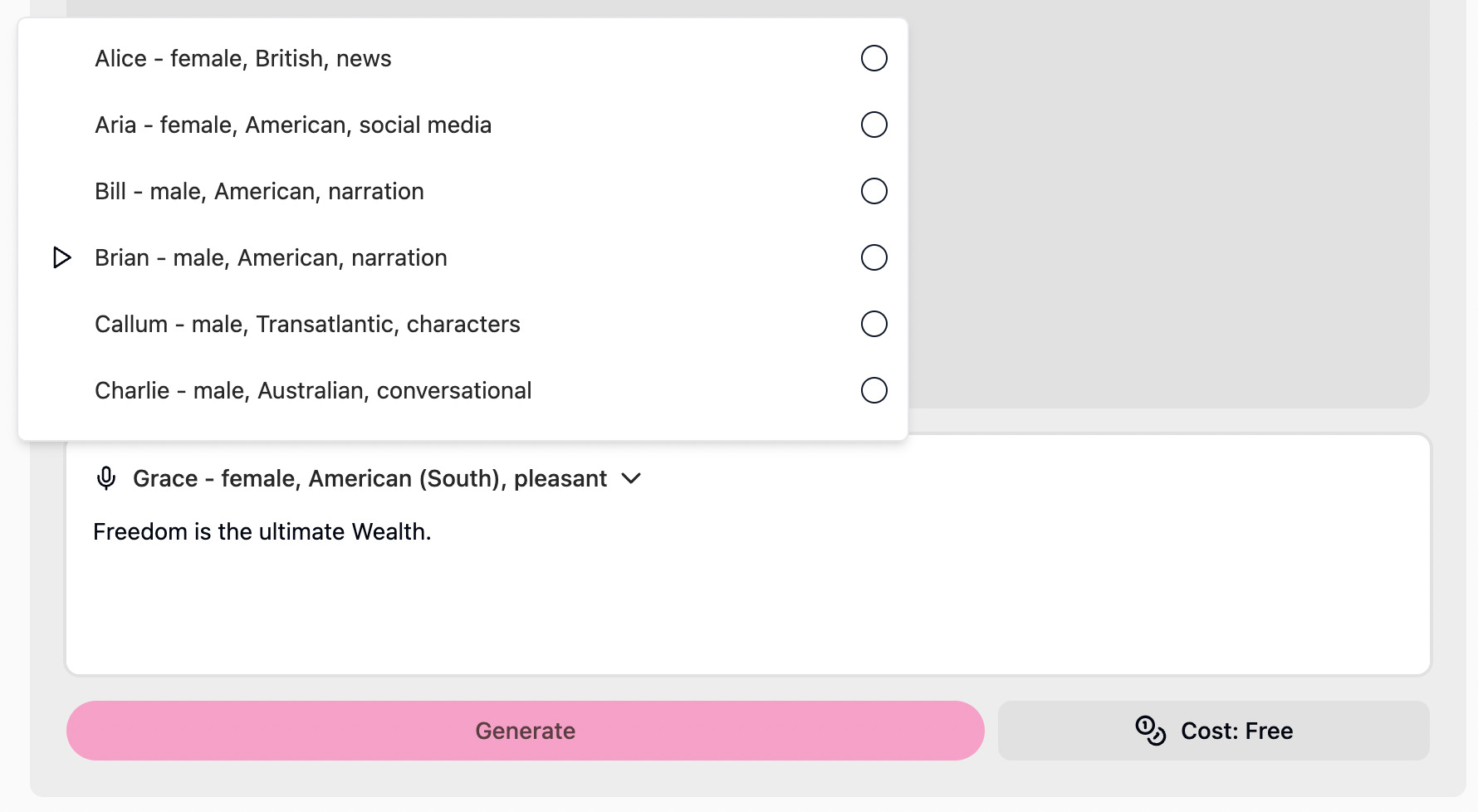The height and width of the screenshot is (812, 1478).
Task: Enable Charlie's radio button
Action: 874,390
